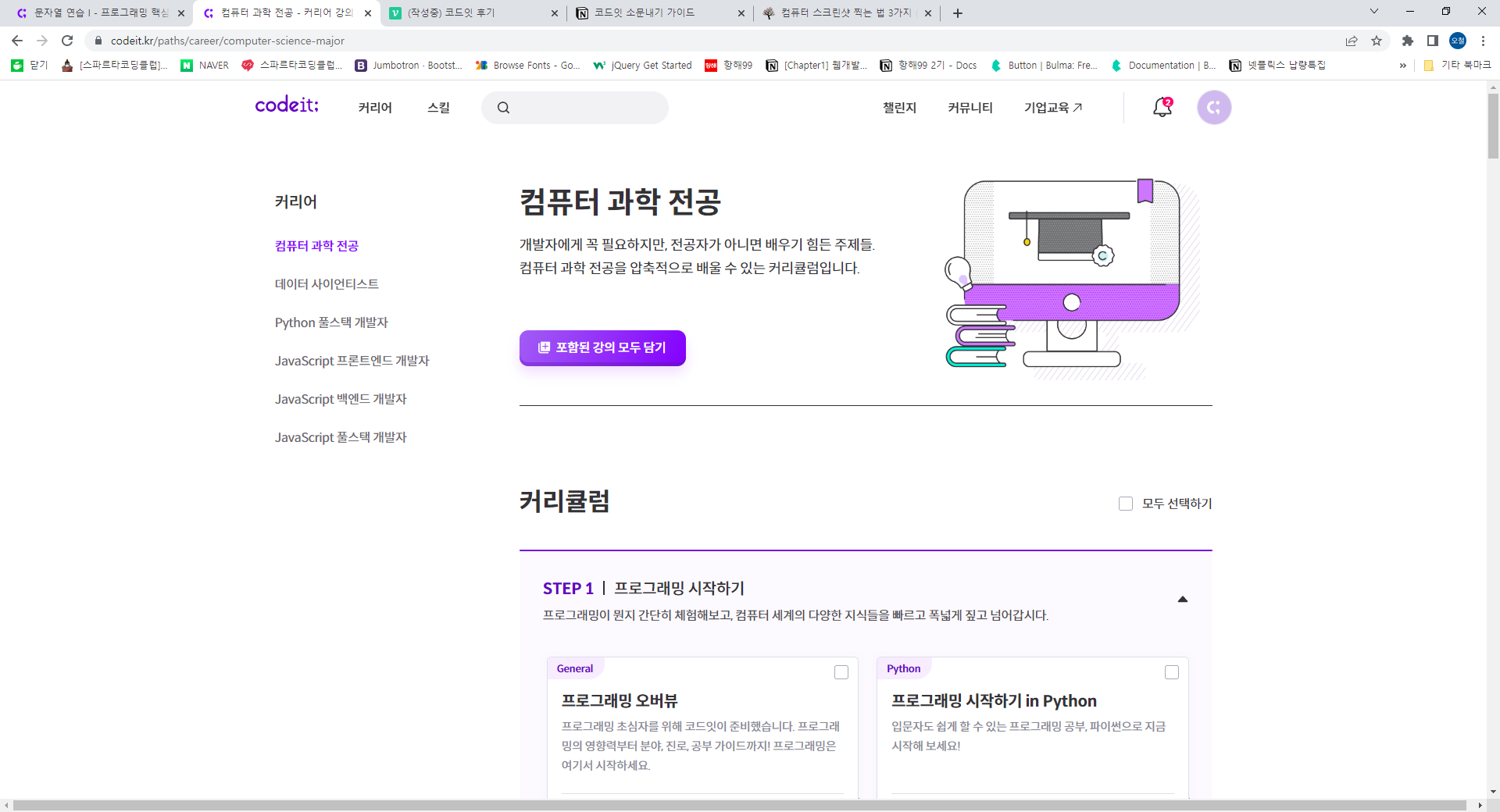Image resolution: width=1500 pixels, height=812 pixels.
Task: Click 포함된 강의 모두 담기 button
Action: coord(602,347)
